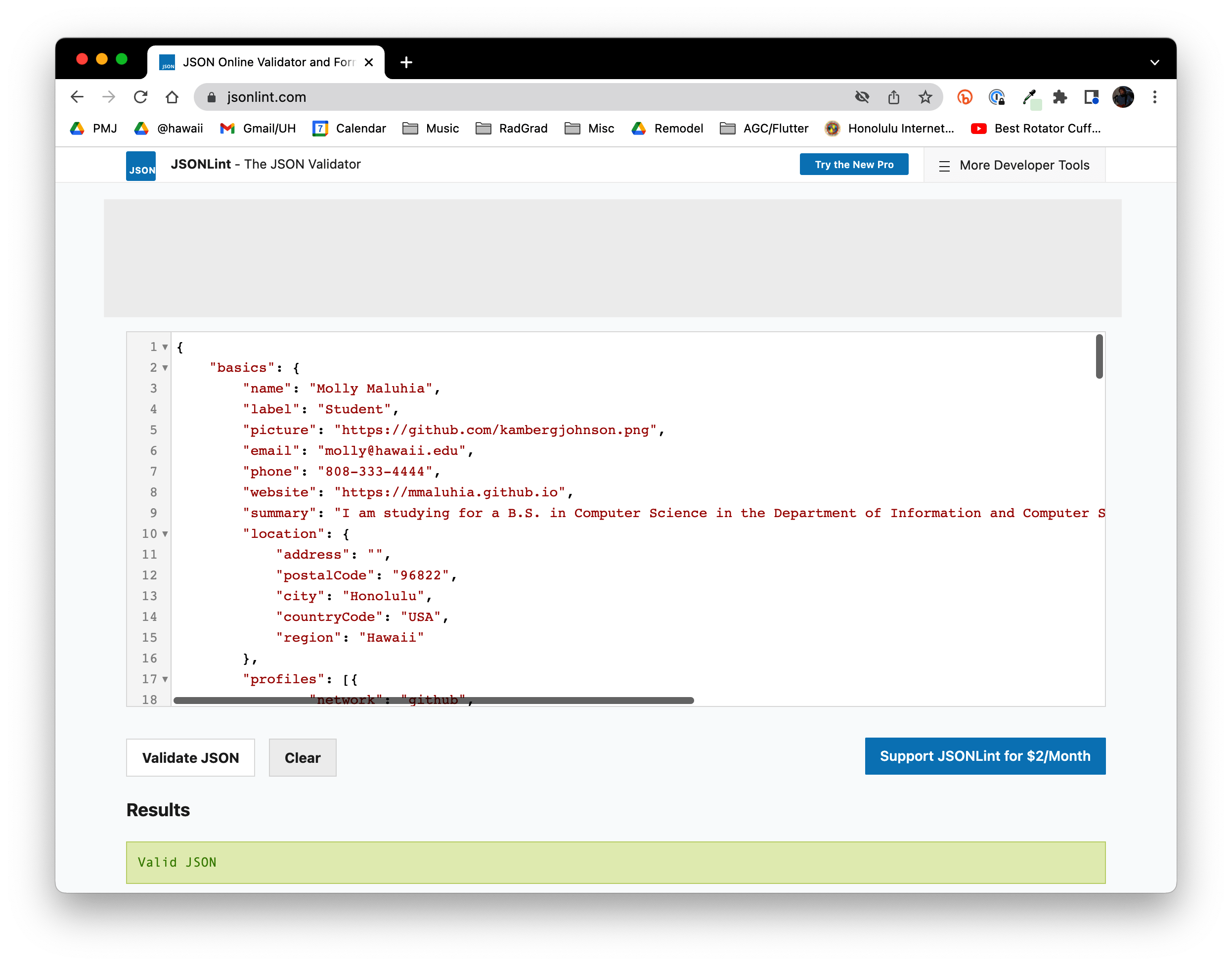The image size is (1232, 966).
Task: Click the Clear button
Action: [x=302, y=758]
